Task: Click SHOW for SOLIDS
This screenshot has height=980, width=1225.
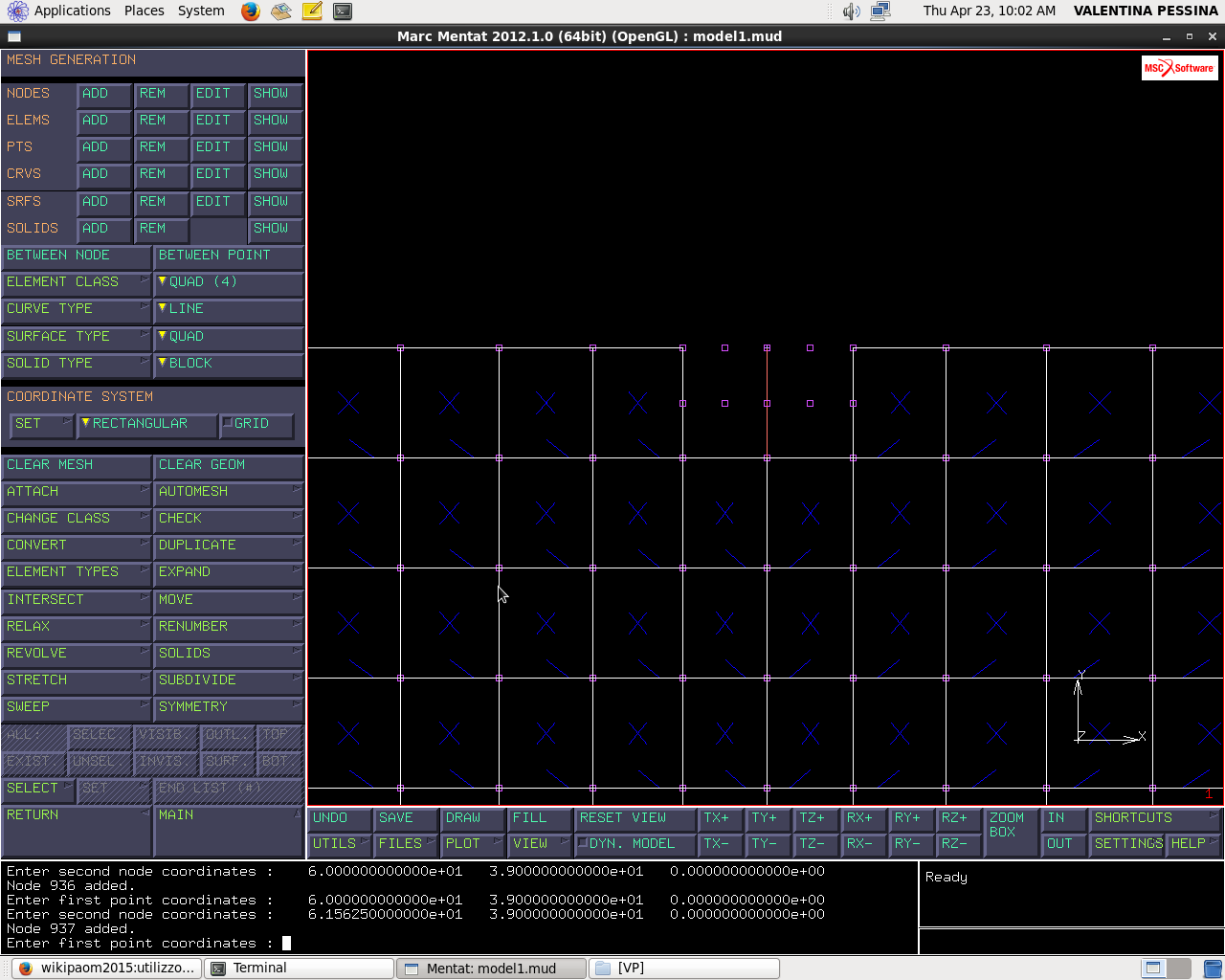Action: [x=276, y=229]
